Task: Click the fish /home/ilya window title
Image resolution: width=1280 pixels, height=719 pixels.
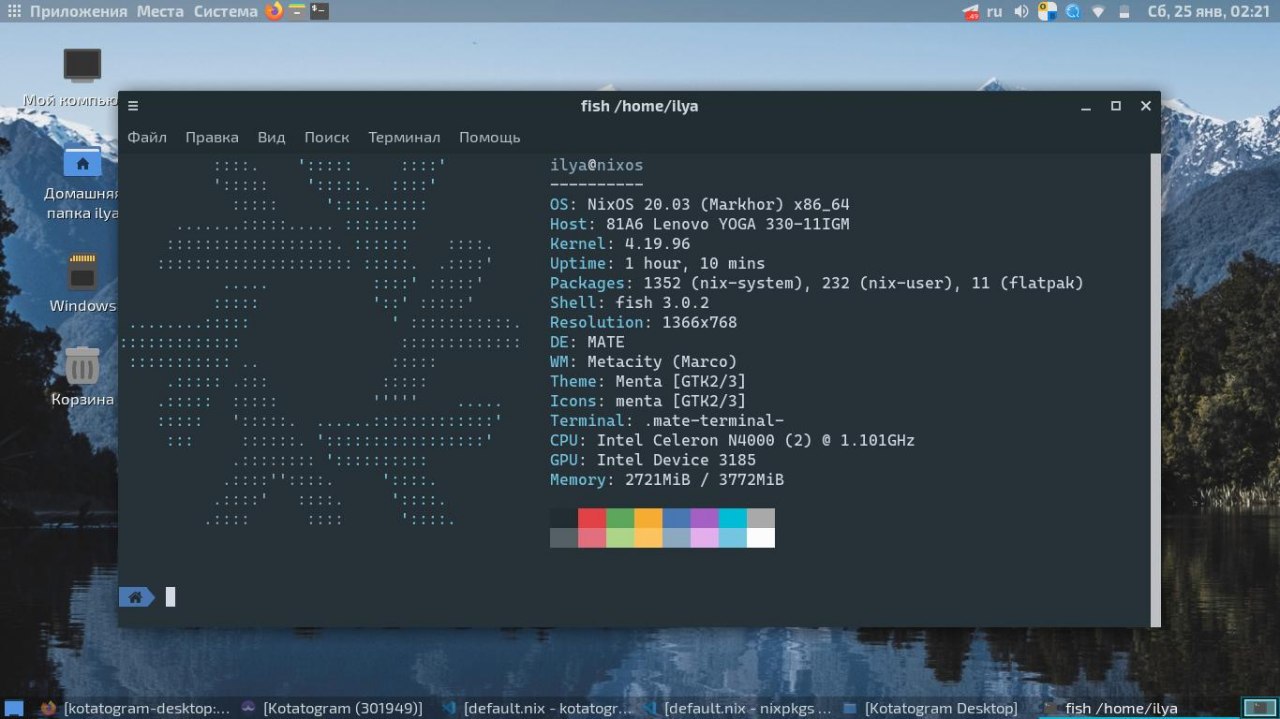Action: 639,106
